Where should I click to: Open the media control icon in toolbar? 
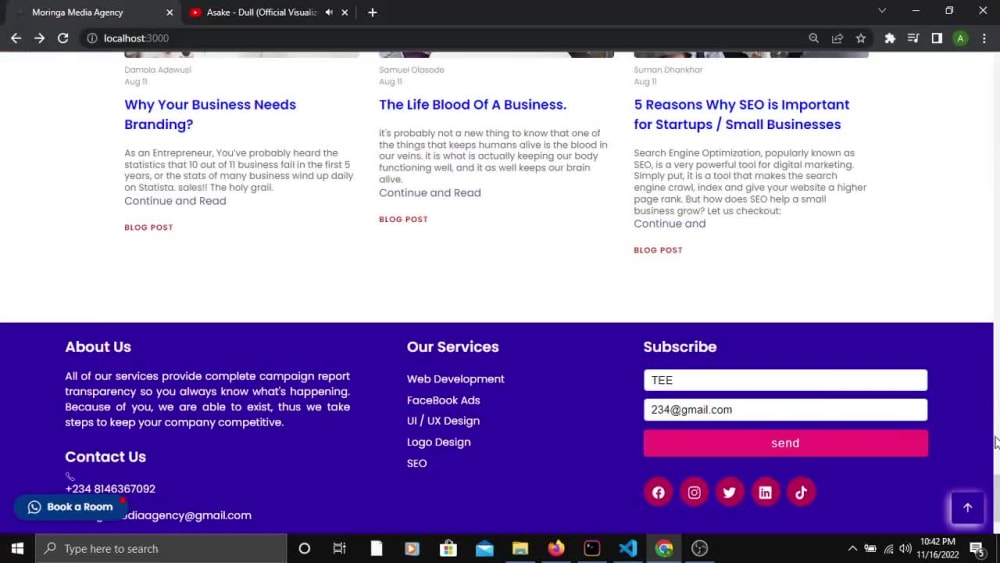click(x=913, y=38)
